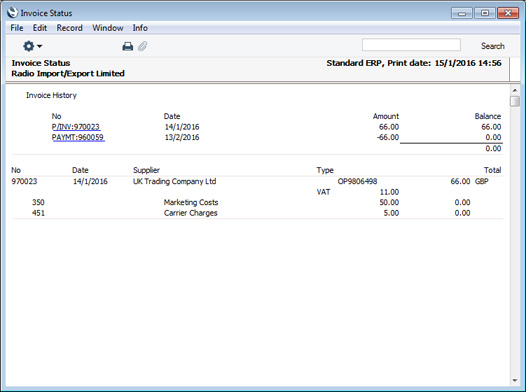This screenshot has width=526, height=392.
Task: Click reference OP9806498
Action: 357,181
